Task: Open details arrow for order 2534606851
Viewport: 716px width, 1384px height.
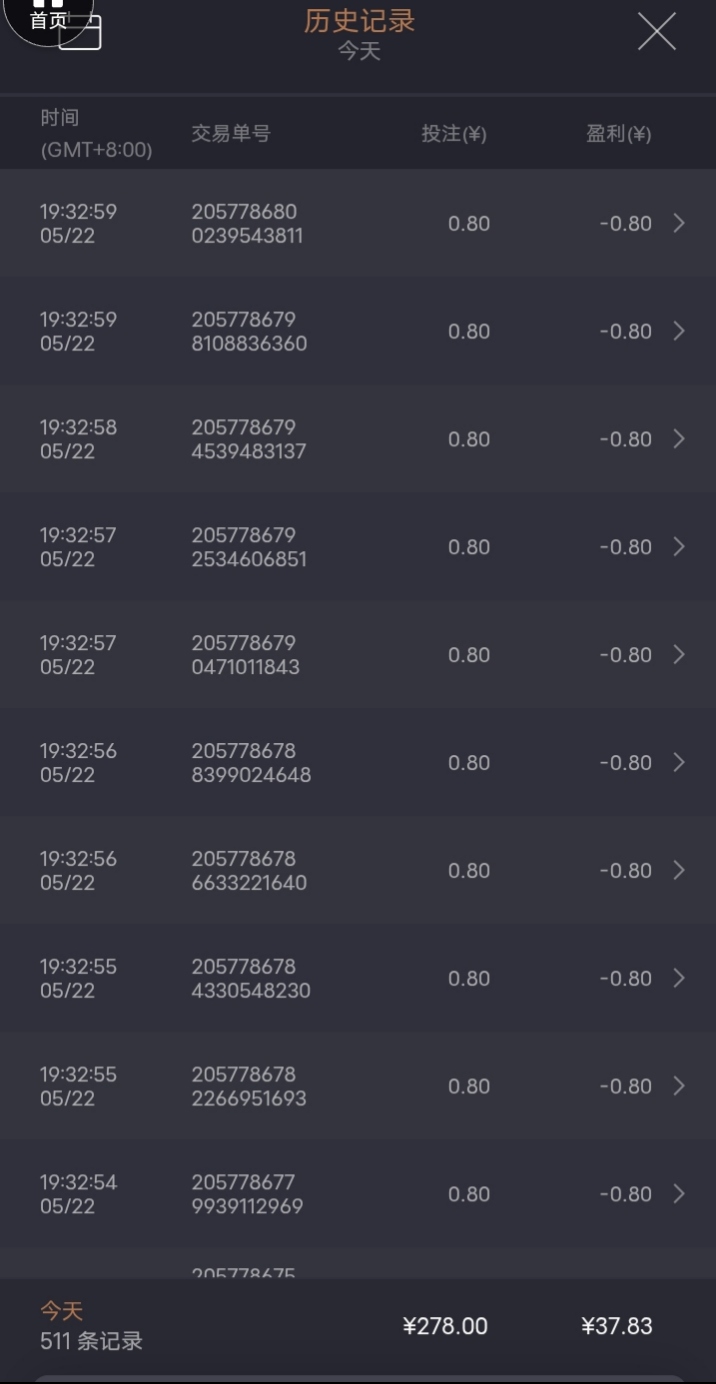Action: coord(679,547)
